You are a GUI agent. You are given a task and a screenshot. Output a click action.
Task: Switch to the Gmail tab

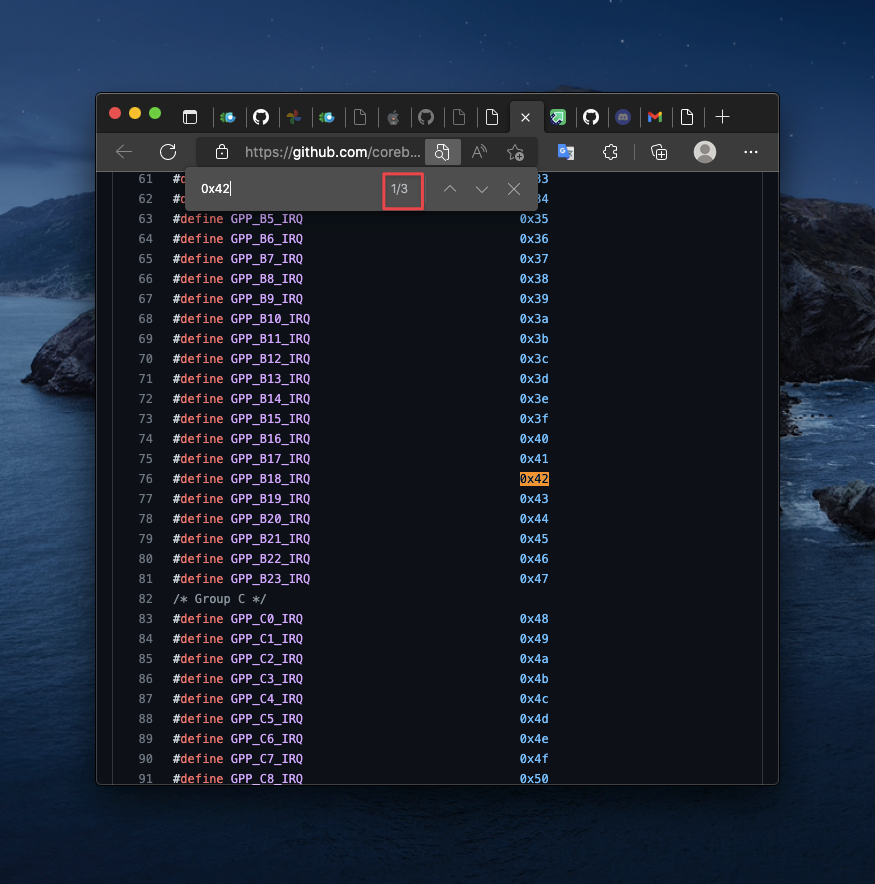[x=655, y=117]
